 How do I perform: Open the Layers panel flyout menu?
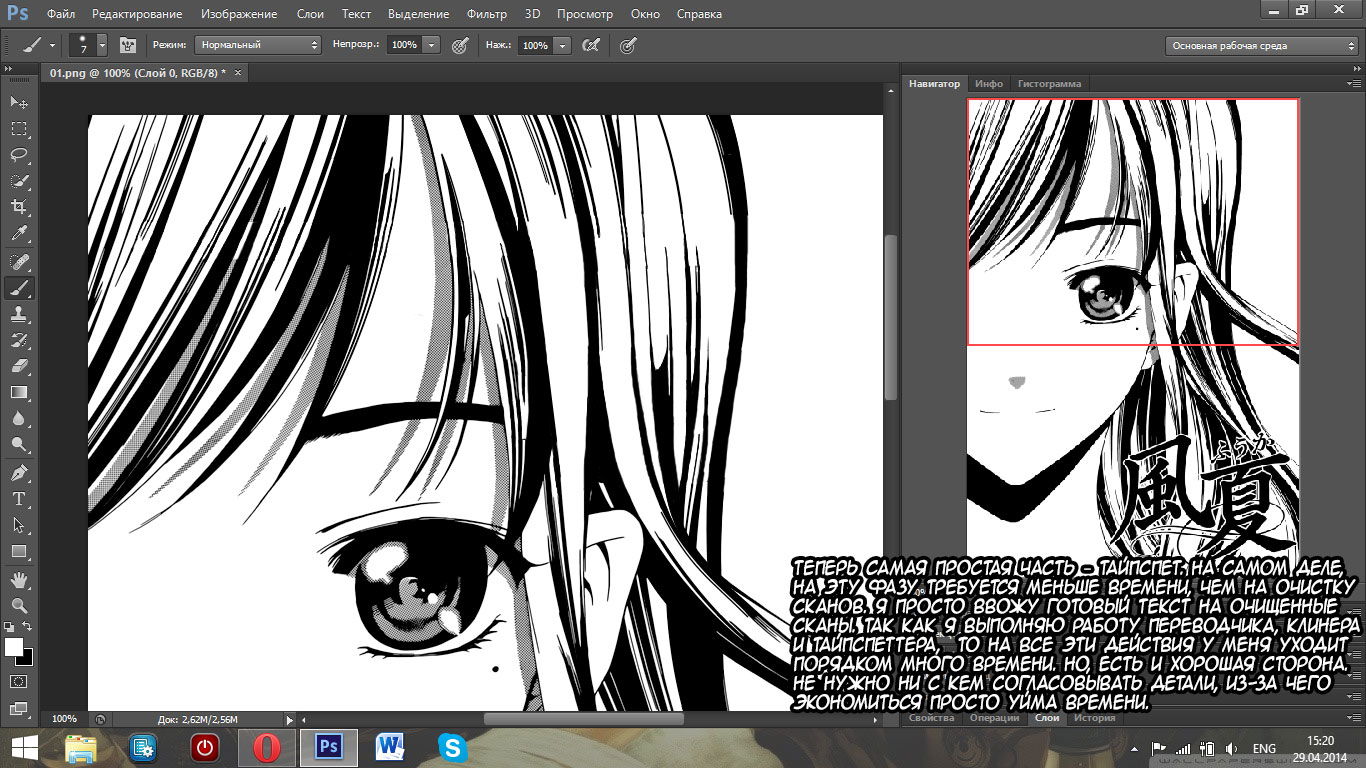[x=1354, y=717]
